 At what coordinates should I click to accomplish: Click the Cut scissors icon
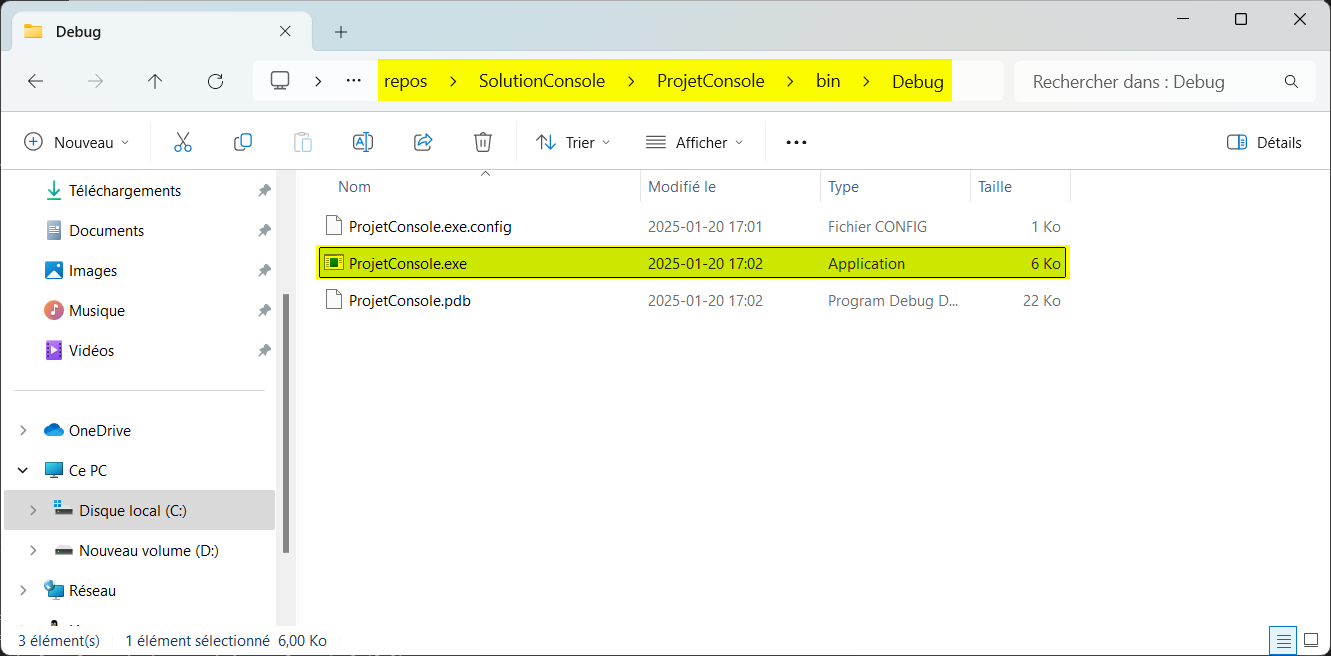182,142
